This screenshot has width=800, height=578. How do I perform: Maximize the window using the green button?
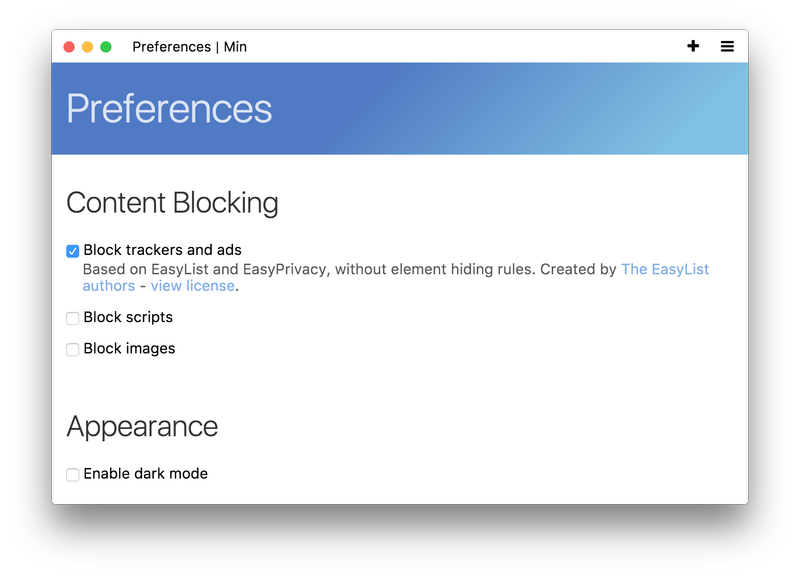coord(106,47)
